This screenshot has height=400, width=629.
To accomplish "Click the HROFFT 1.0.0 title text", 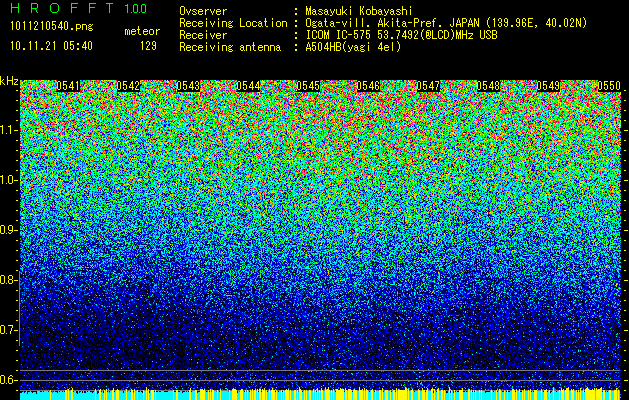I will [x=79, y=8].
